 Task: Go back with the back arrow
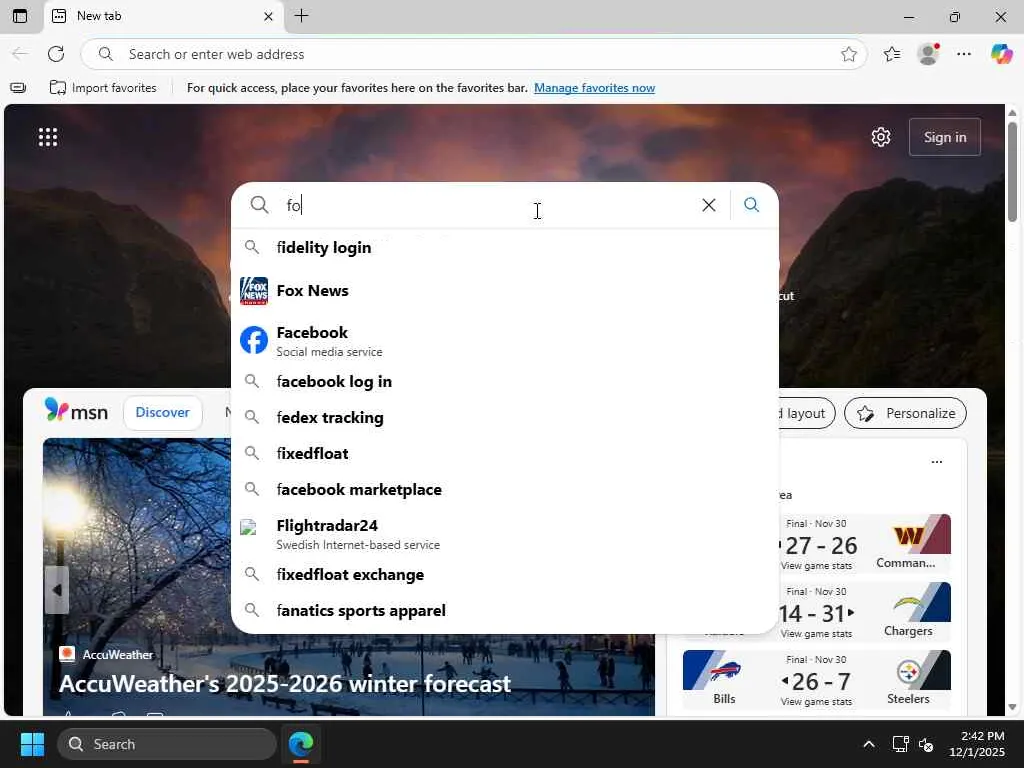20,54
